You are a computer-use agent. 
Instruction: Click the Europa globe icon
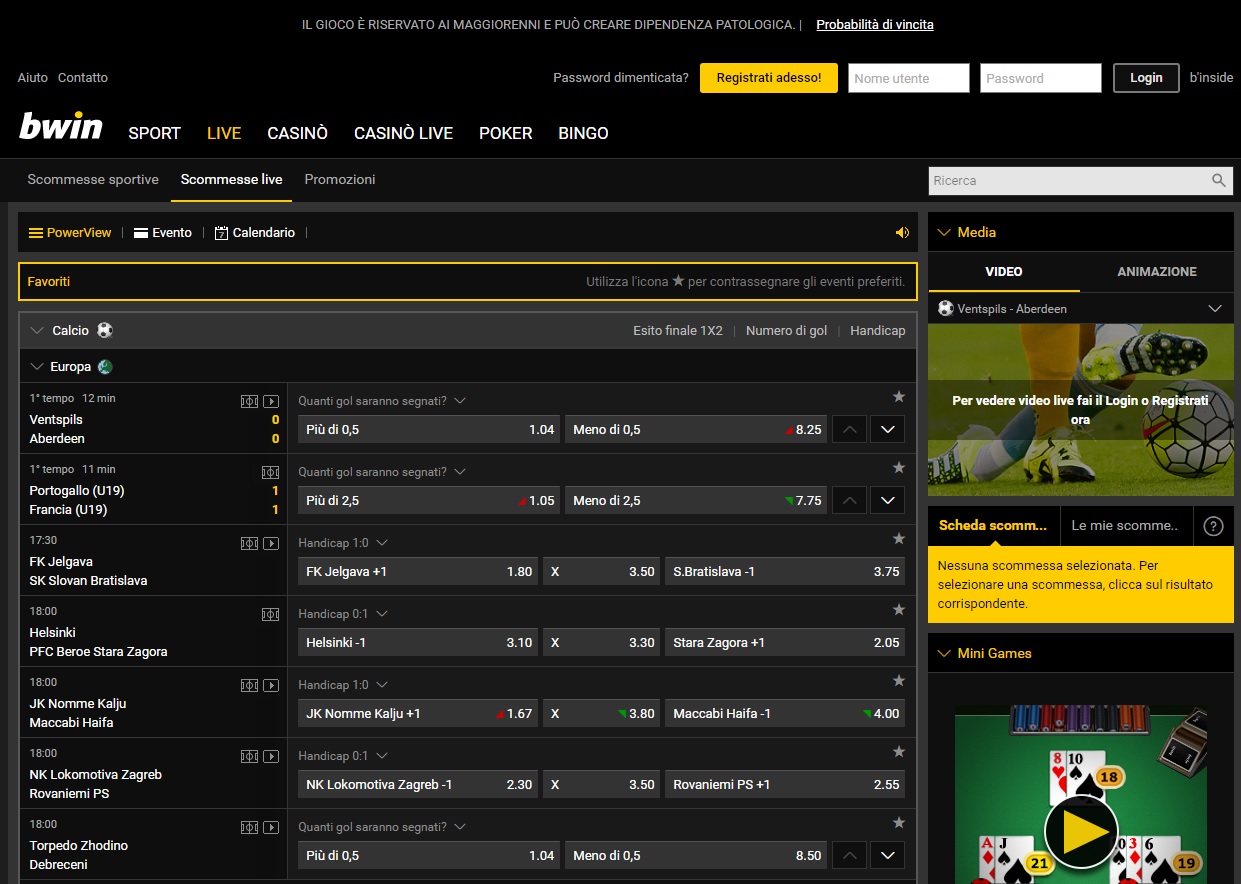pyautogui.click(x=105, y=366)
